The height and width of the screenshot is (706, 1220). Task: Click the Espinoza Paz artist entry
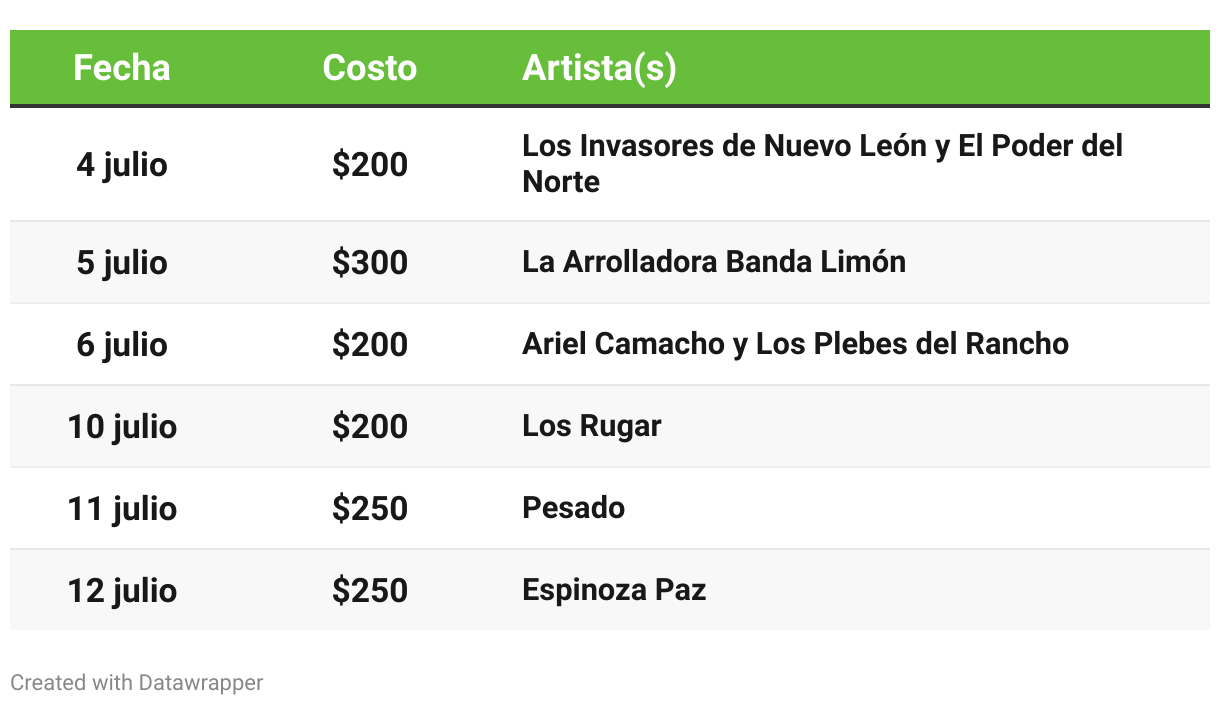pyautogui.click(x=614, y=590)
